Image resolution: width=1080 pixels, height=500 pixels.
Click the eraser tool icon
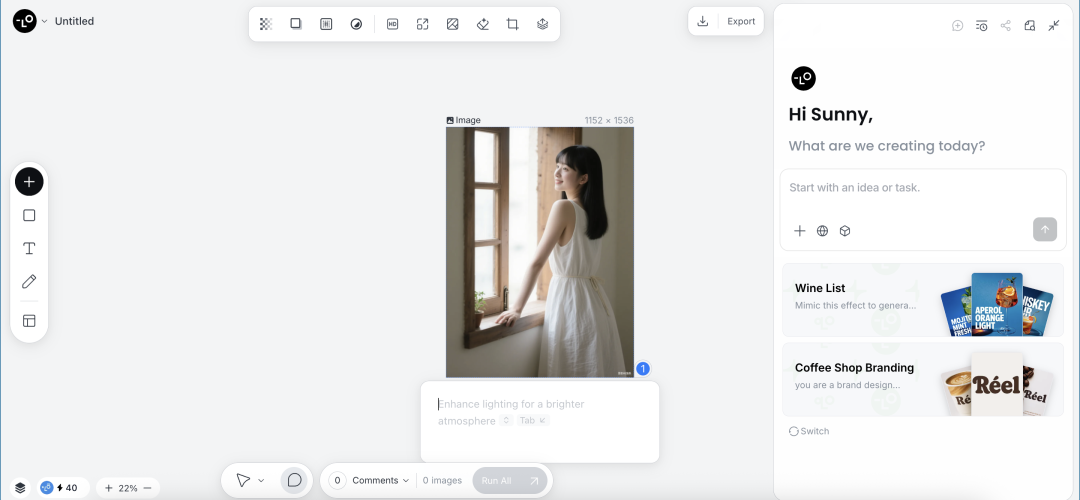[482, 24]
